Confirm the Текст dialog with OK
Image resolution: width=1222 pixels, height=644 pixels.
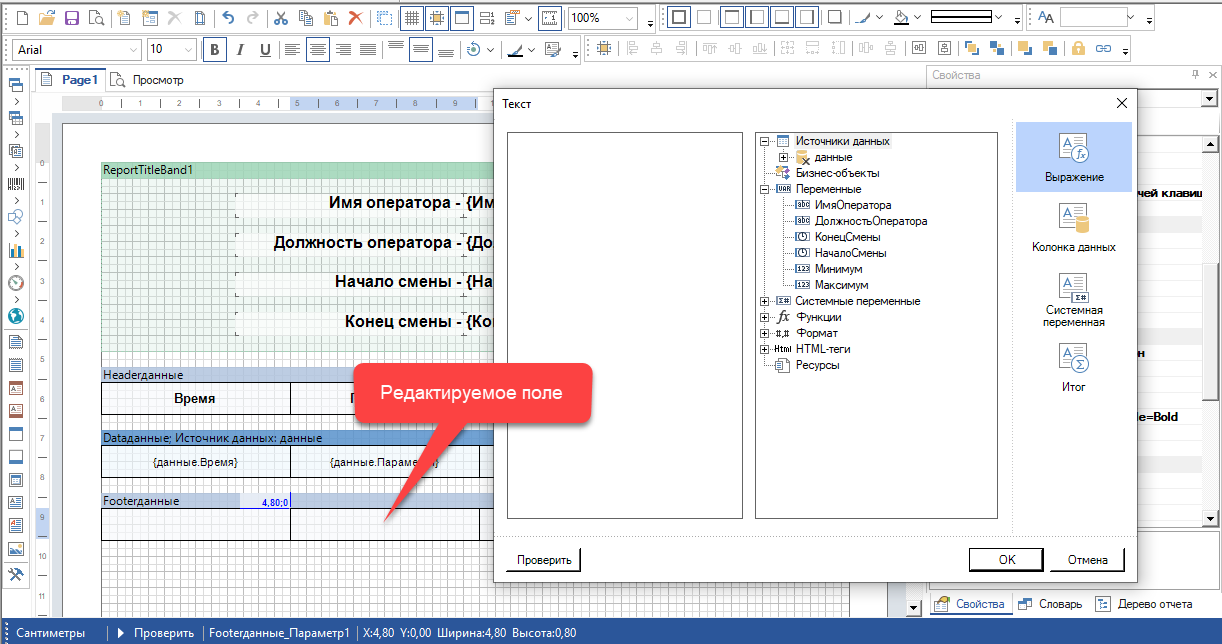pos(1007,560)
